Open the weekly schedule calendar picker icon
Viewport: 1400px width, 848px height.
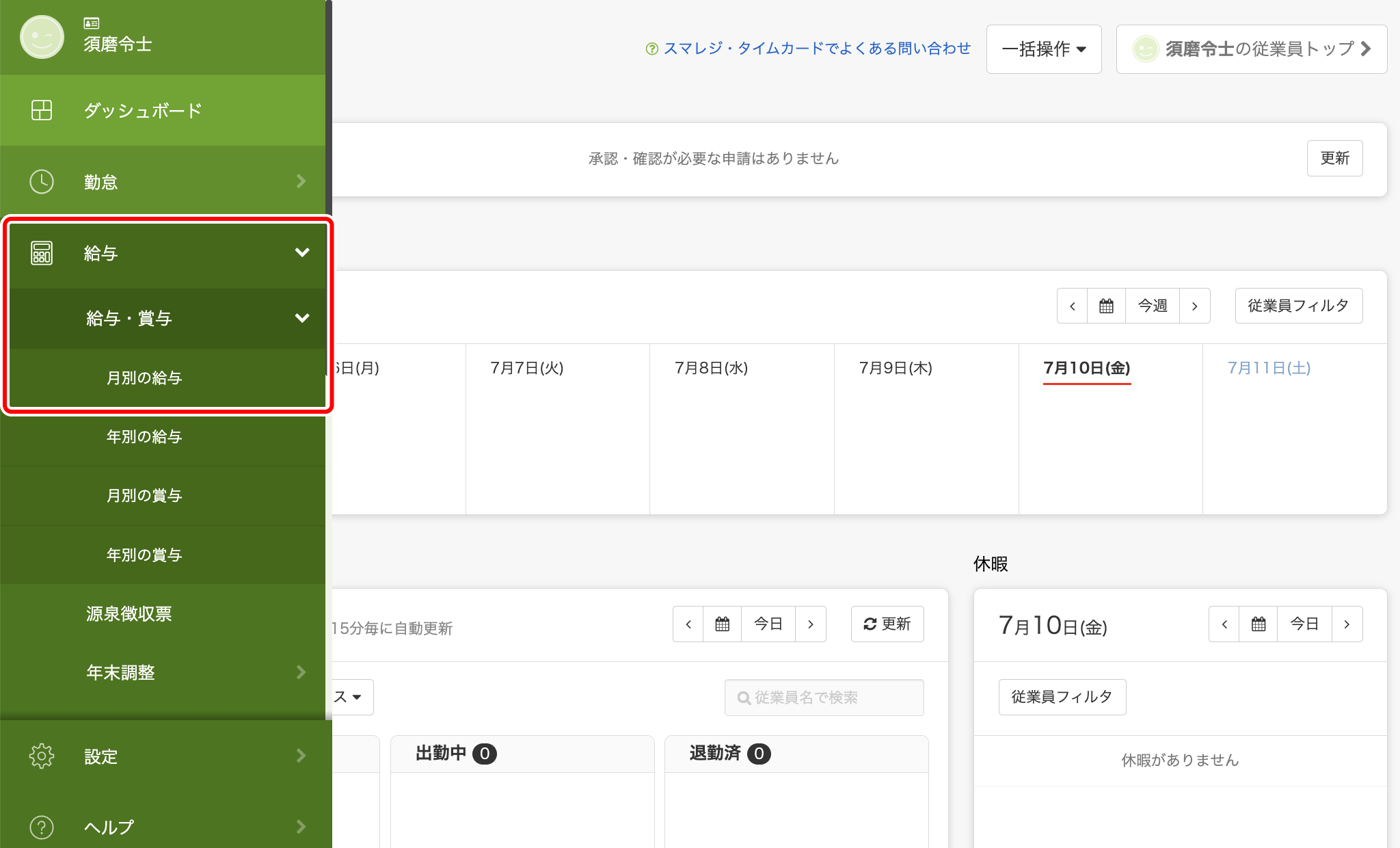click(1106, 306)
